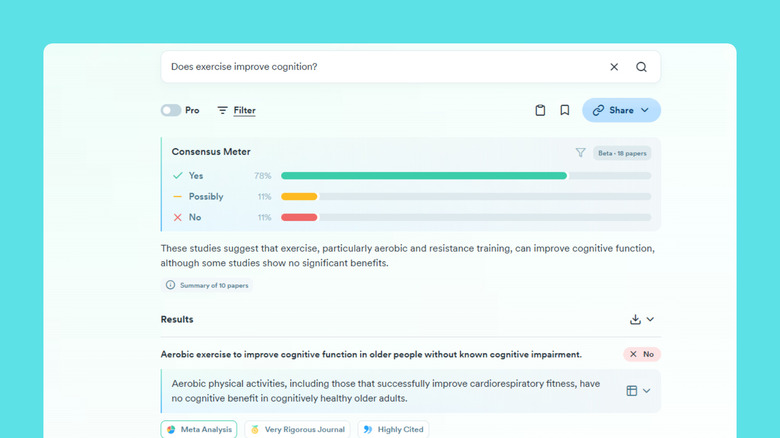The image size is (780, 438).
Task: Expand the paper snapshot chevron
Action: tap(647, 391)
